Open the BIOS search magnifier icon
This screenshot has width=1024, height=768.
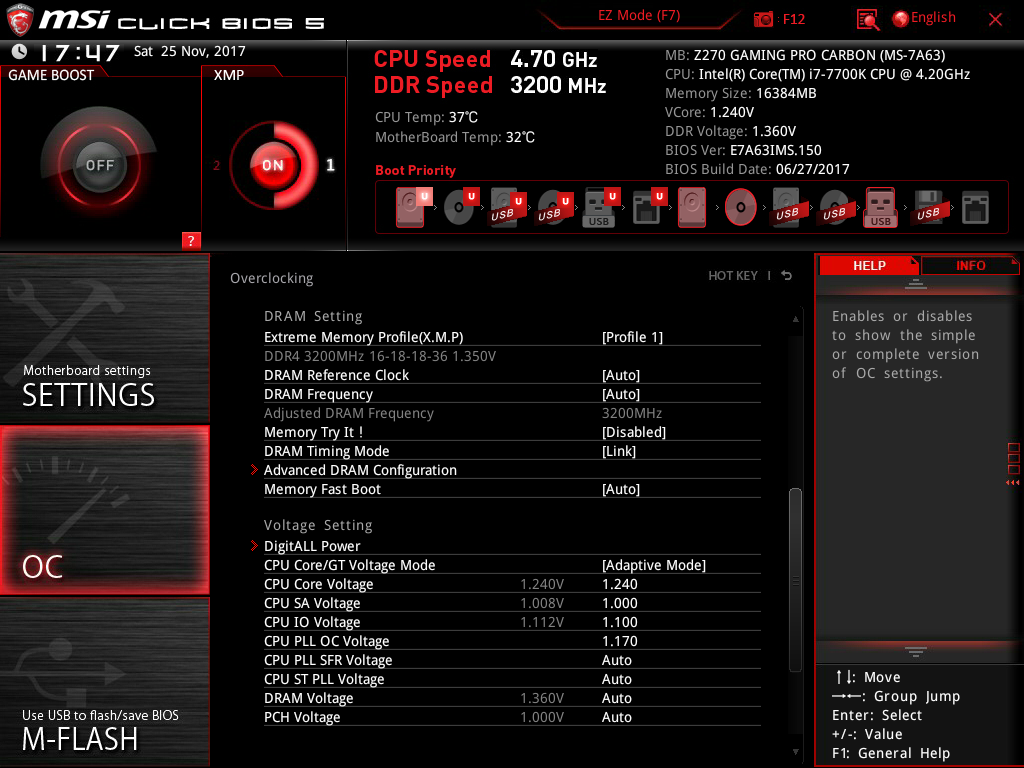coord(867,20)
